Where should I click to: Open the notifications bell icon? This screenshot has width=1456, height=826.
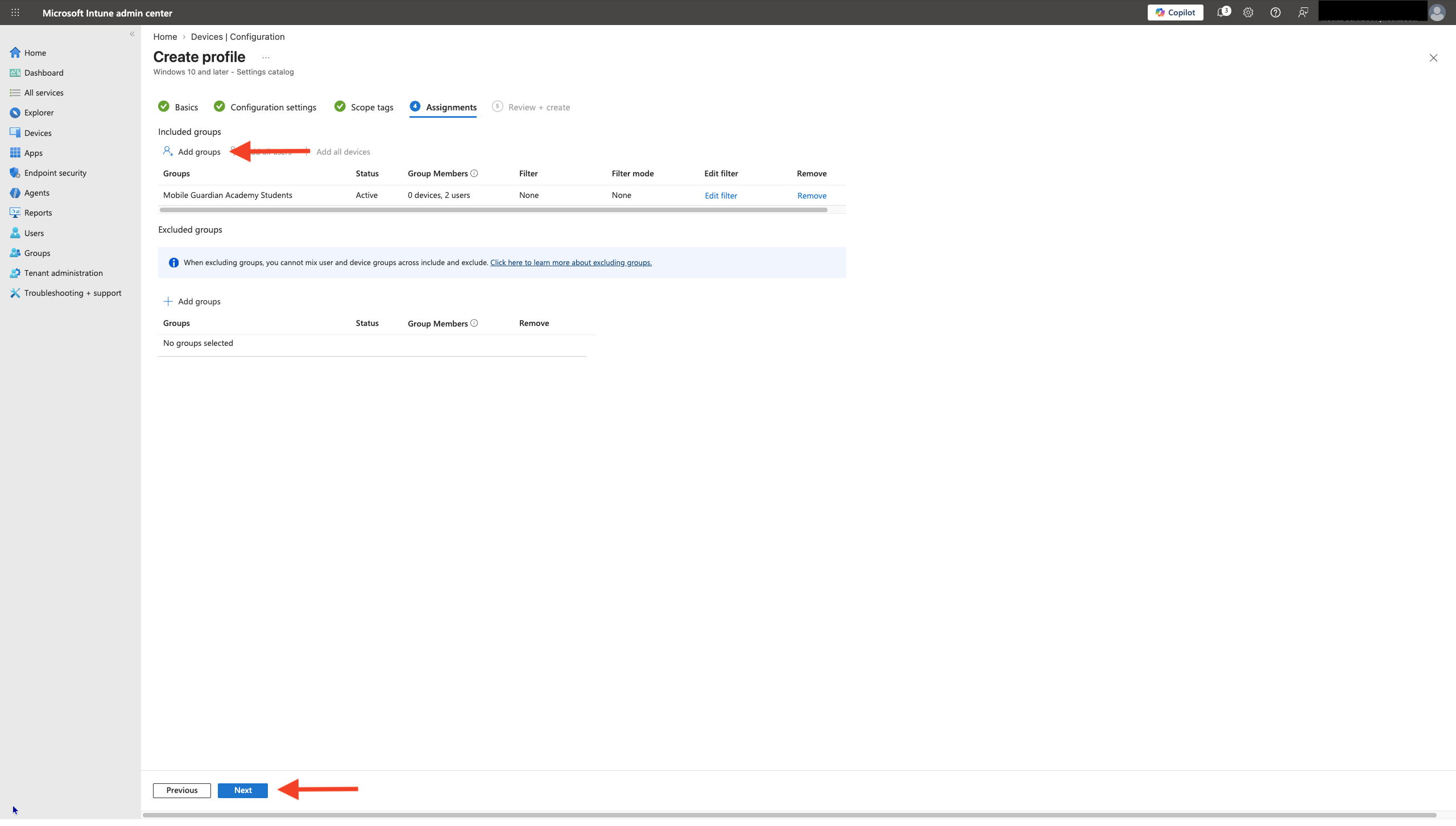(1222, 13)
